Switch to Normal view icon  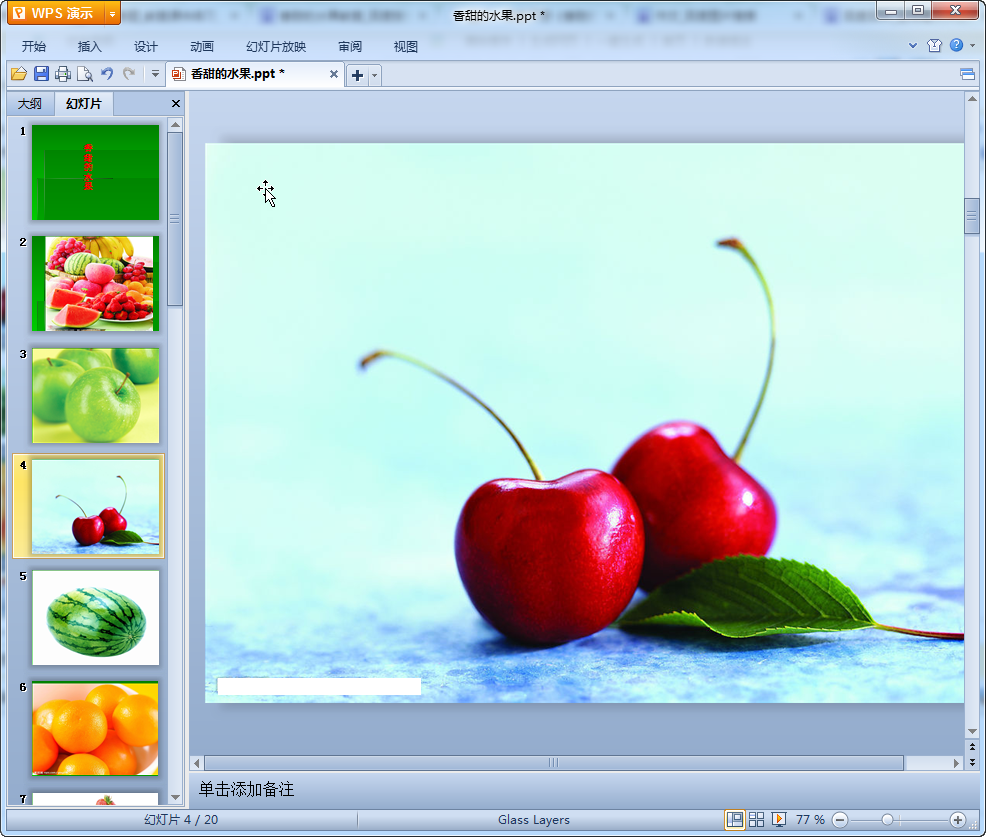click(x=734, y=819)
